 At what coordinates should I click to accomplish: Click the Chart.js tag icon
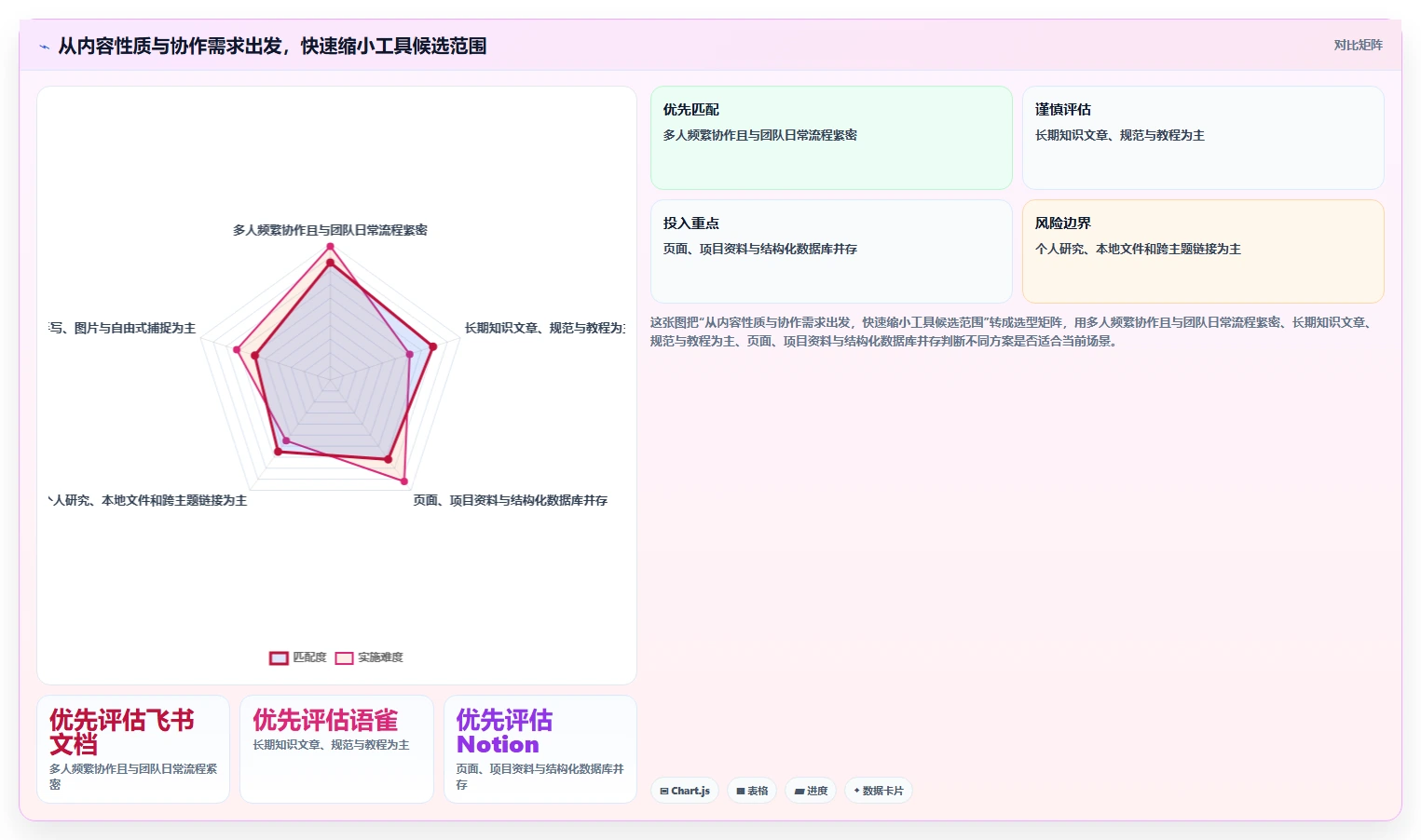point(664,791)
